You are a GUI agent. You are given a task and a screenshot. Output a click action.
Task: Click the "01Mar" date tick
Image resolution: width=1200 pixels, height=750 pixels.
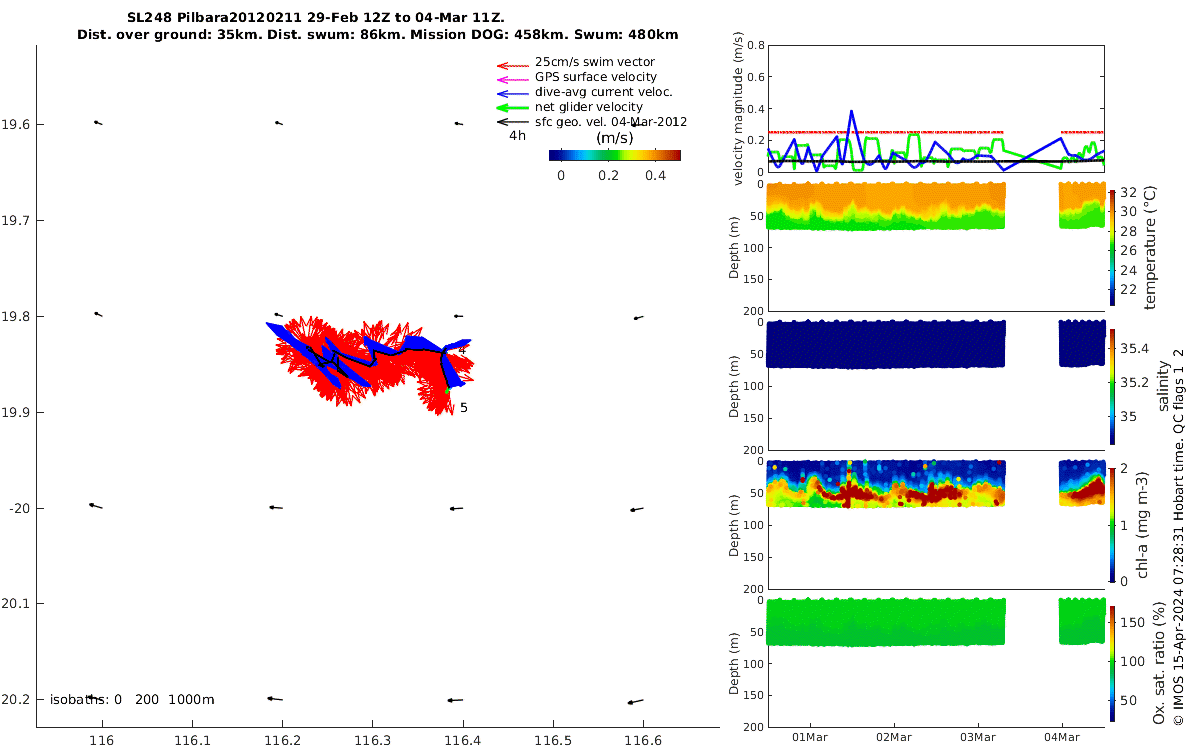click(x=810, y=737)
